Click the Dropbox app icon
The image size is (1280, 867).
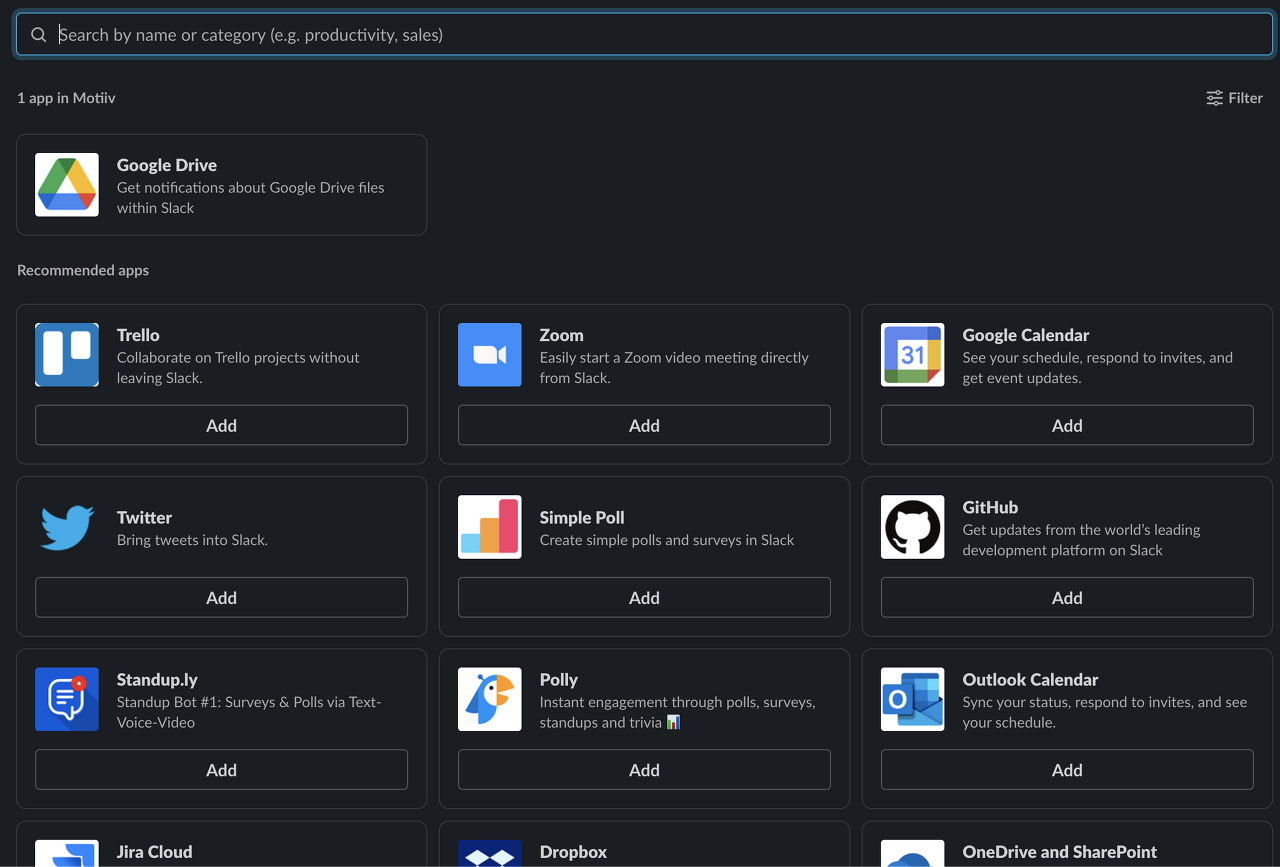pyautogui.click(x=490, y=853)
